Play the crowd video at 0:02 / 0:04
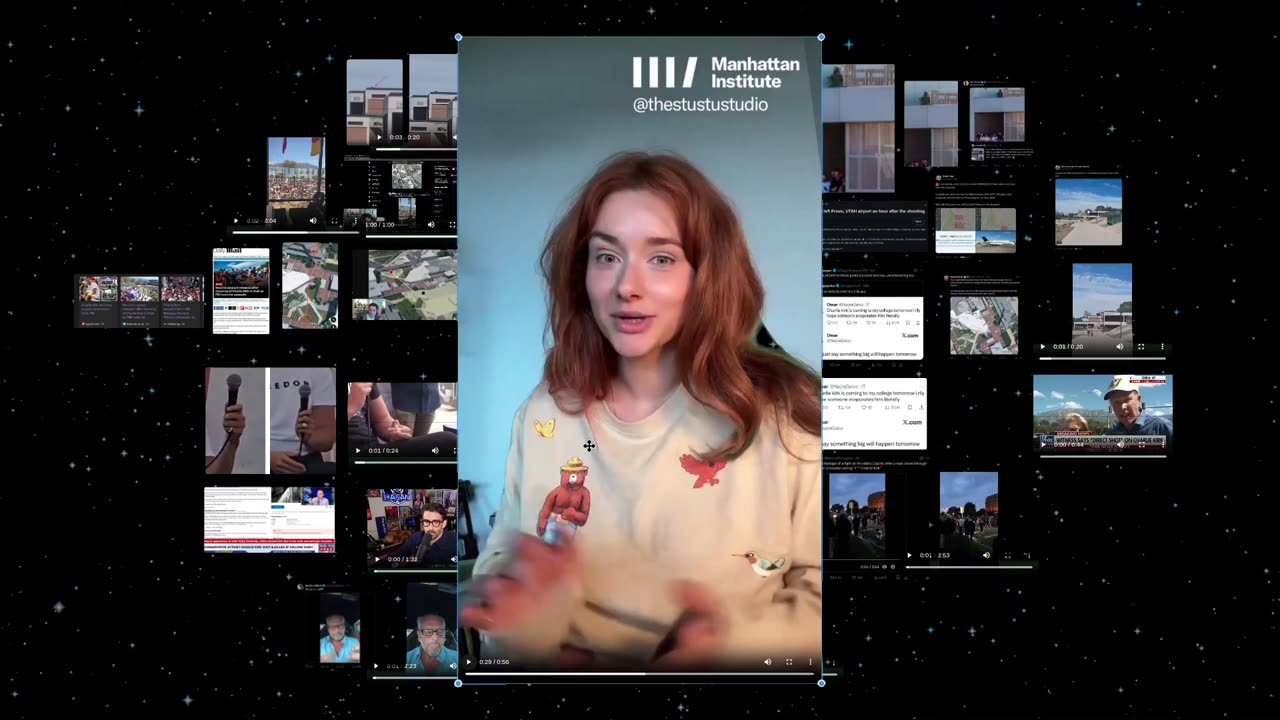Viewport: 1280px width, 720px height. (236, 221)
